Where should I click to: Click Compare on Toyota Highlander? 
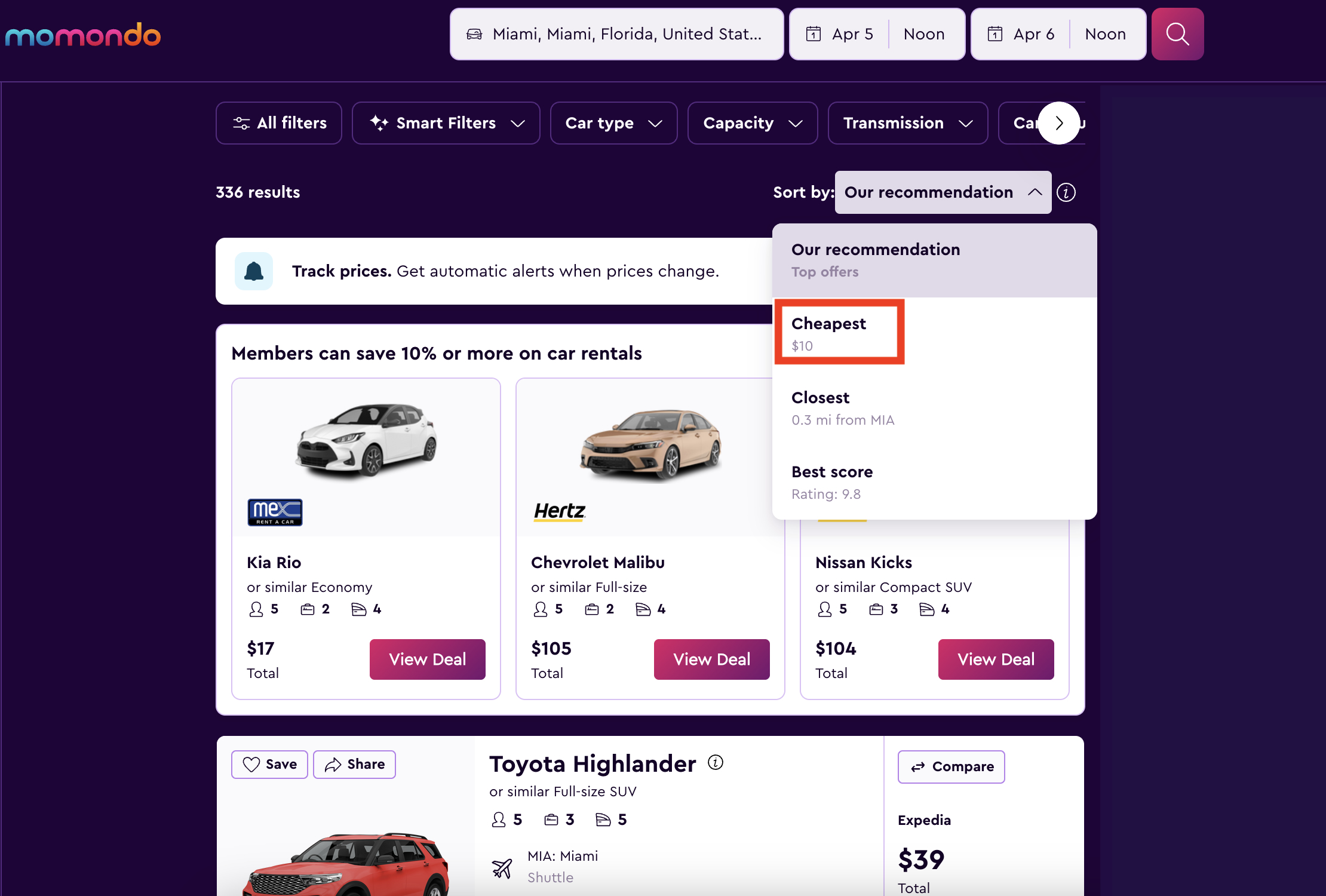[951, 767]
